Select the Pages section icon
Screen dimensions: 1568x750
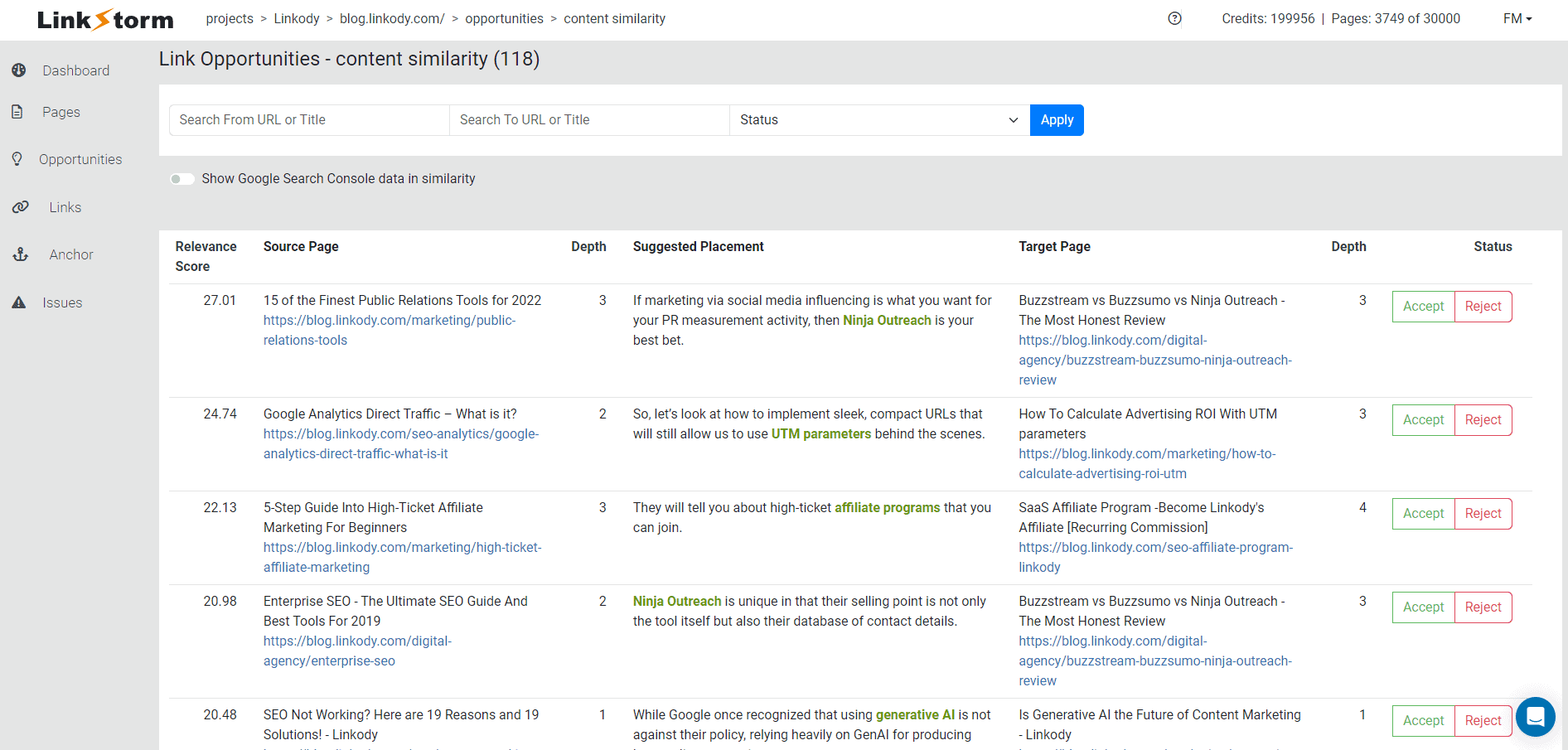pos(18,111)
